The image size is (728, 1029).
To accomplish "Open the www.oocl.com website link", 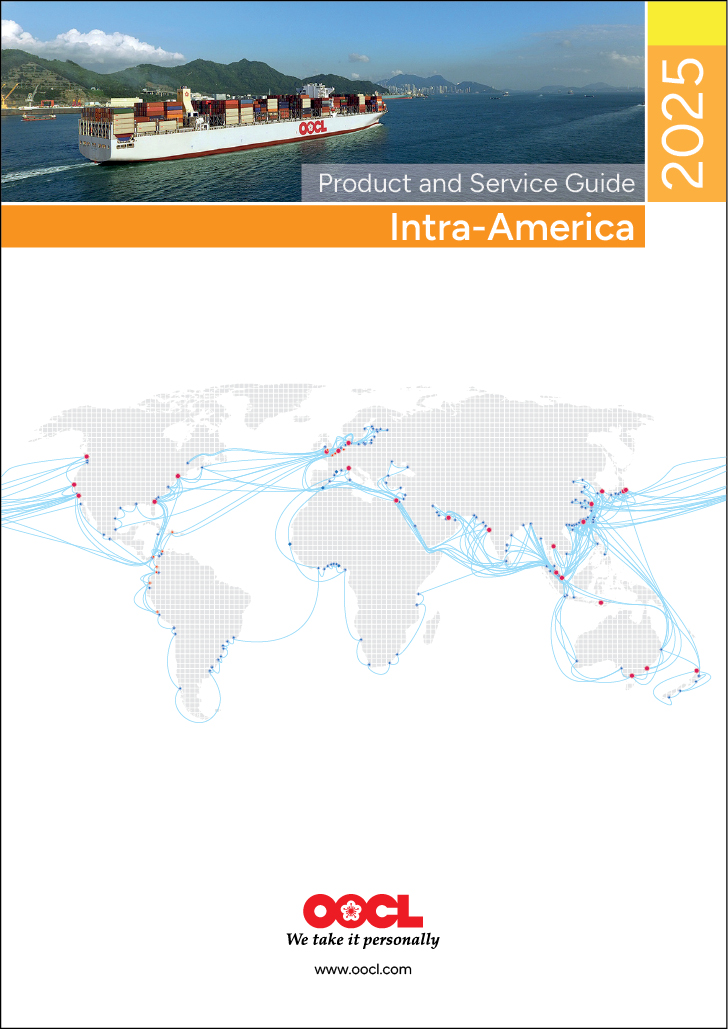I will point(363,969).
